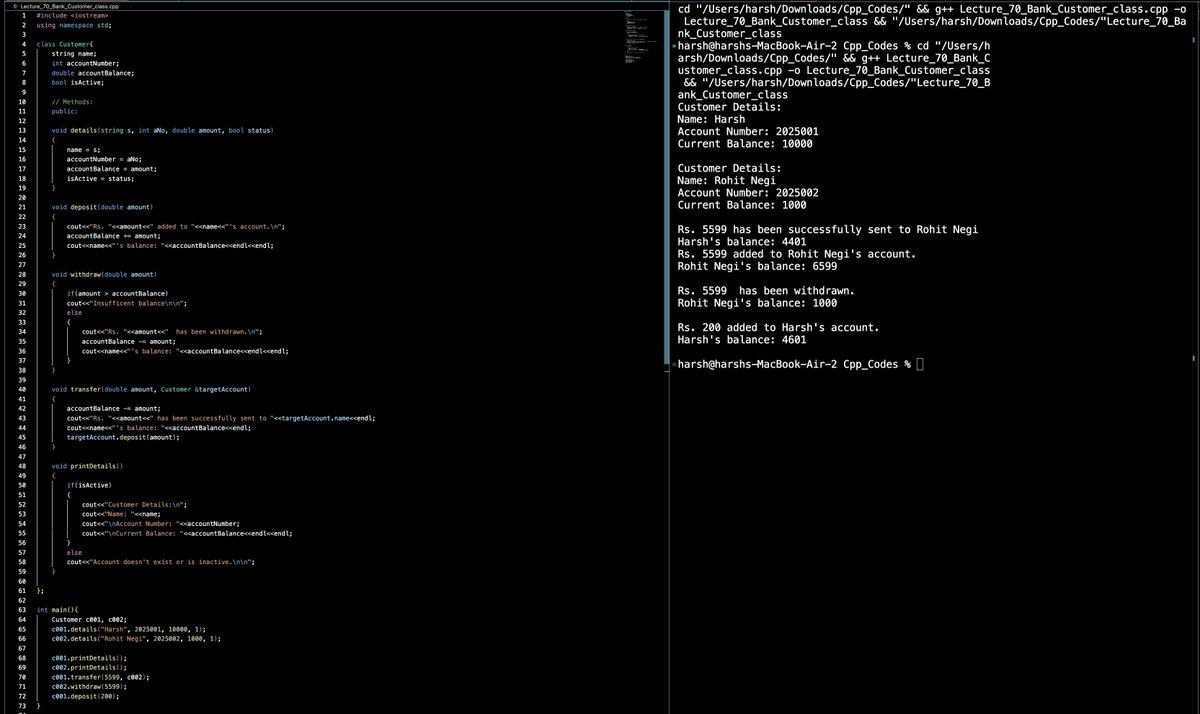
Task: Click the 'targetAccount.deposit(amount);' call
Action: (125, 437)
